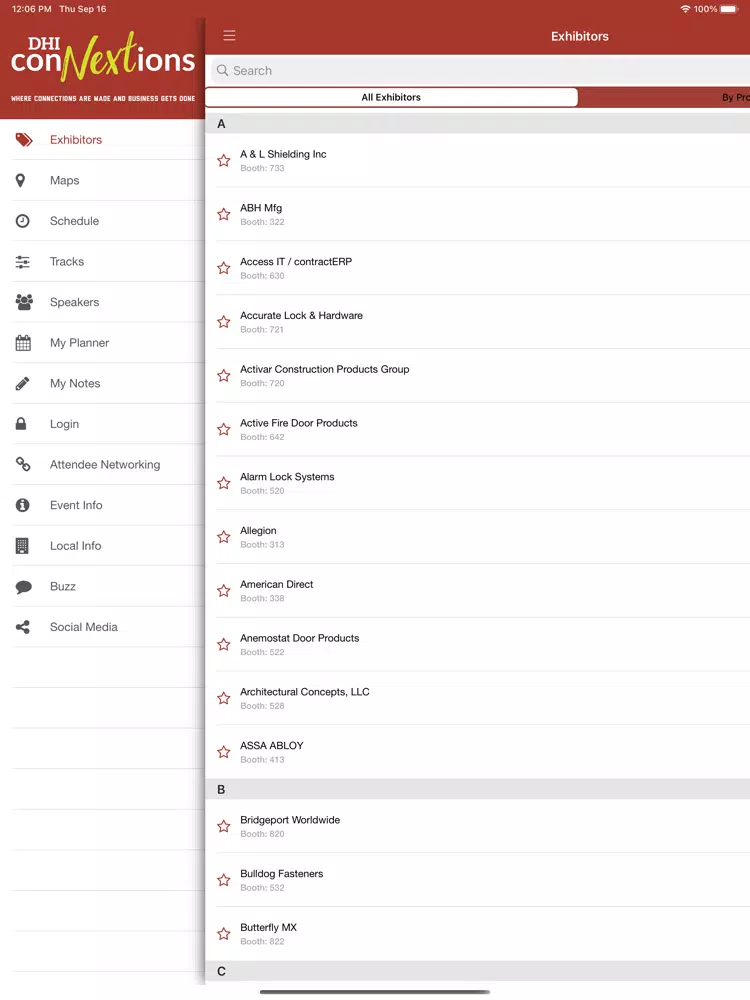Favorite Active Fire Door Products
The height and width of the screenshot is (1000, 750).
(x=223, y=429)
